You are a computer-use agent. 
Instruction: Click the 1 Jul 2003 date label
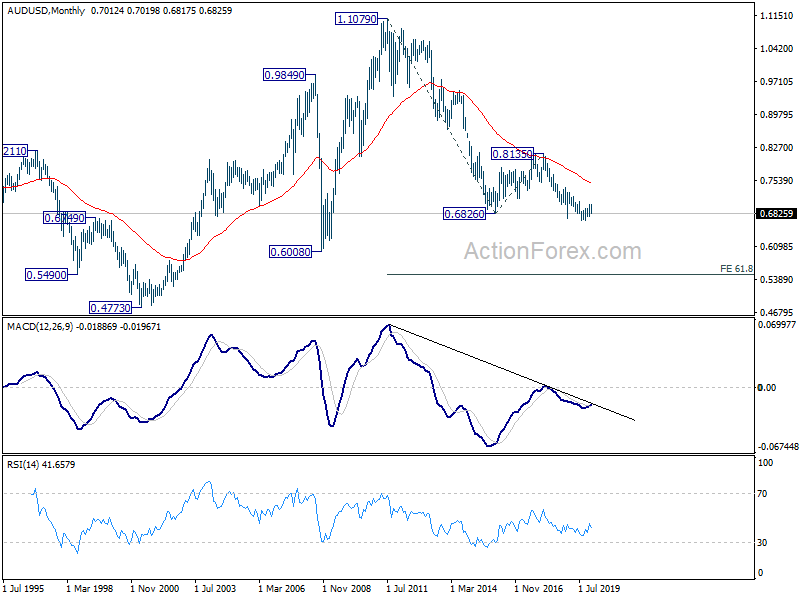pyautogui.click(x=215, y=588)
